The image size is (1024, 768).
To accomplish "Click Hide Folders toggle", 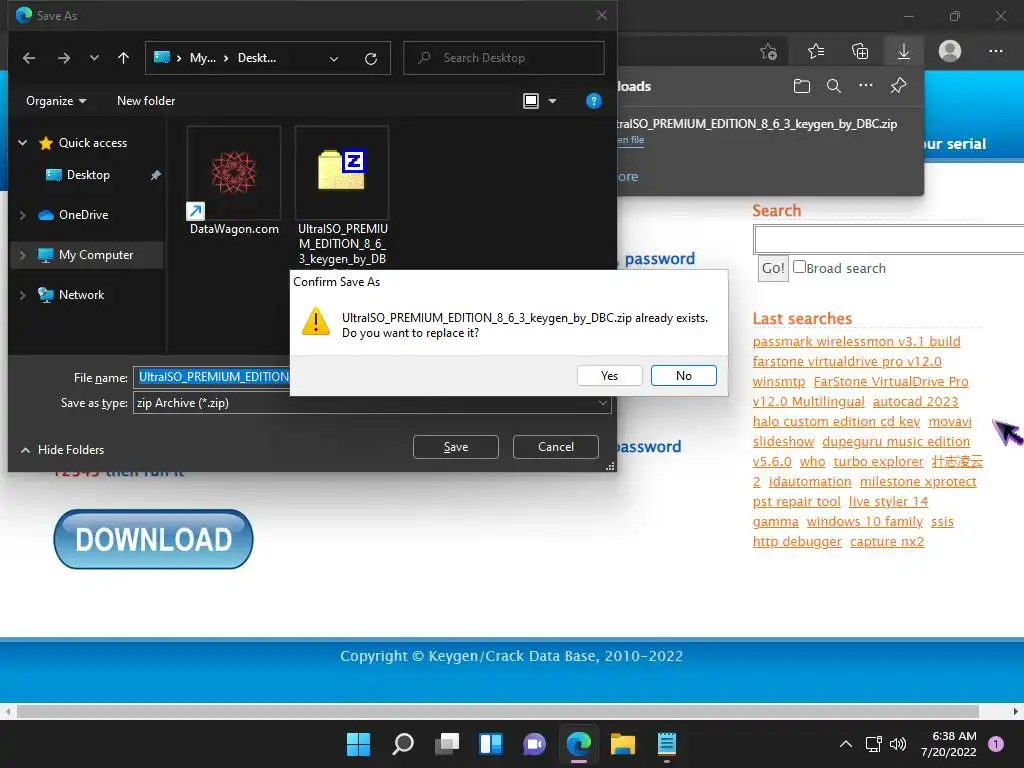I will (x=63, y=449).
